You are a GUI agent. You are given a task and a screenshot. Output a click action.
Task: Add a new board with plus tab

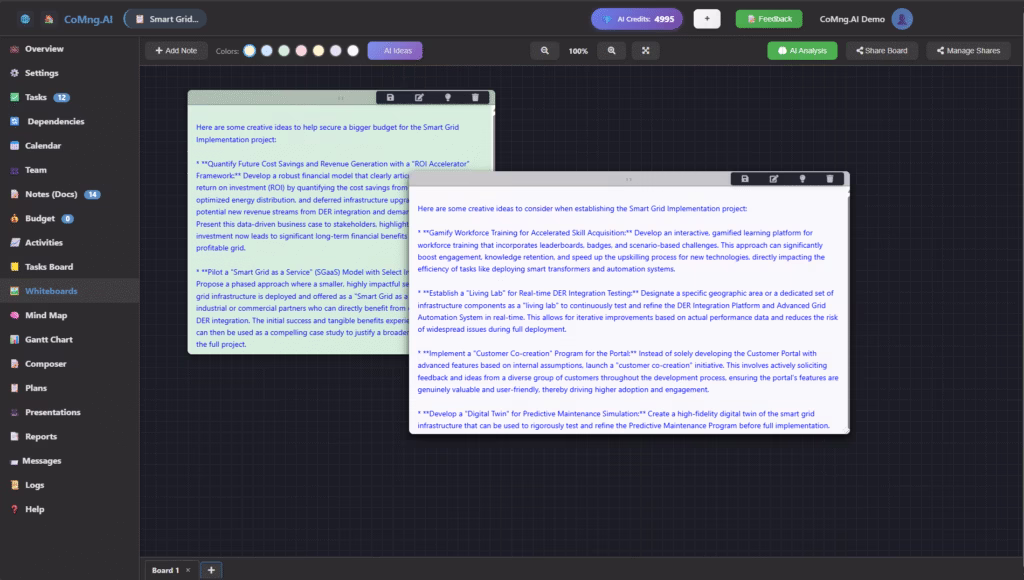pyautogui.click(x=211, y=570)
